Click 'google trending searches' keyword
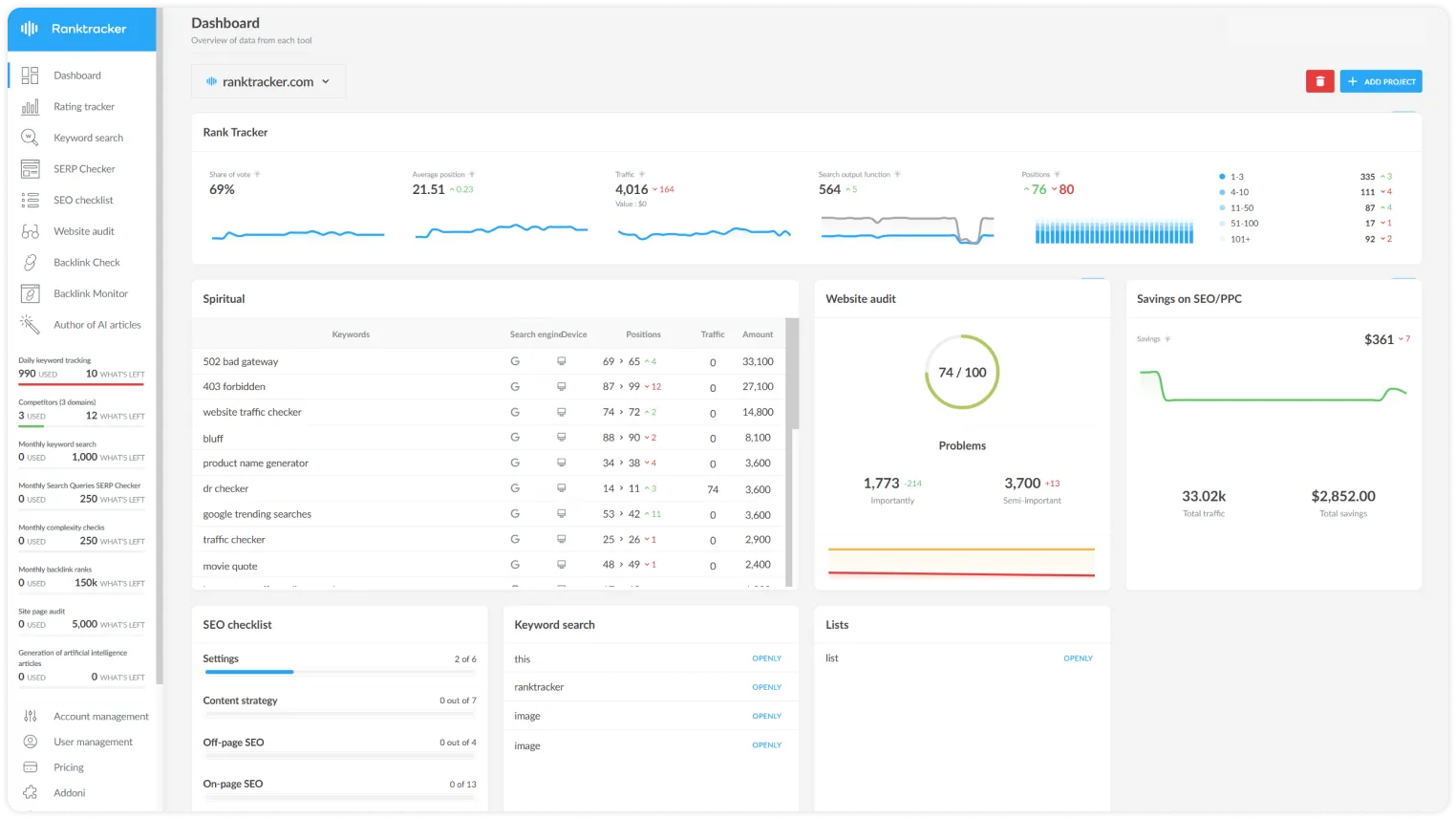 (x=257, y=514)
